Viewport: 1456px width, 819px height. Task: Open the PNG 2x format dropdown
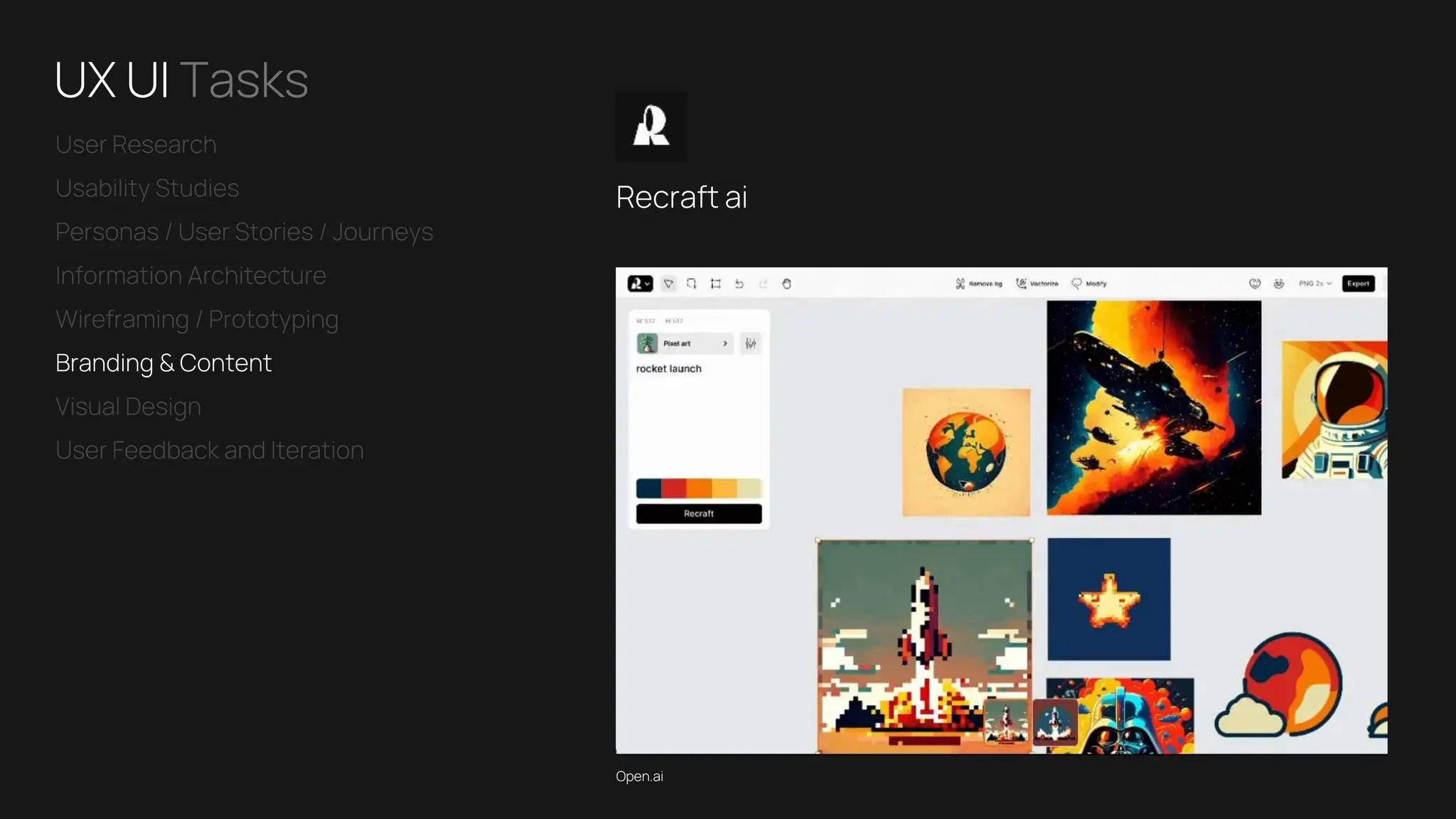(1315, 284)
